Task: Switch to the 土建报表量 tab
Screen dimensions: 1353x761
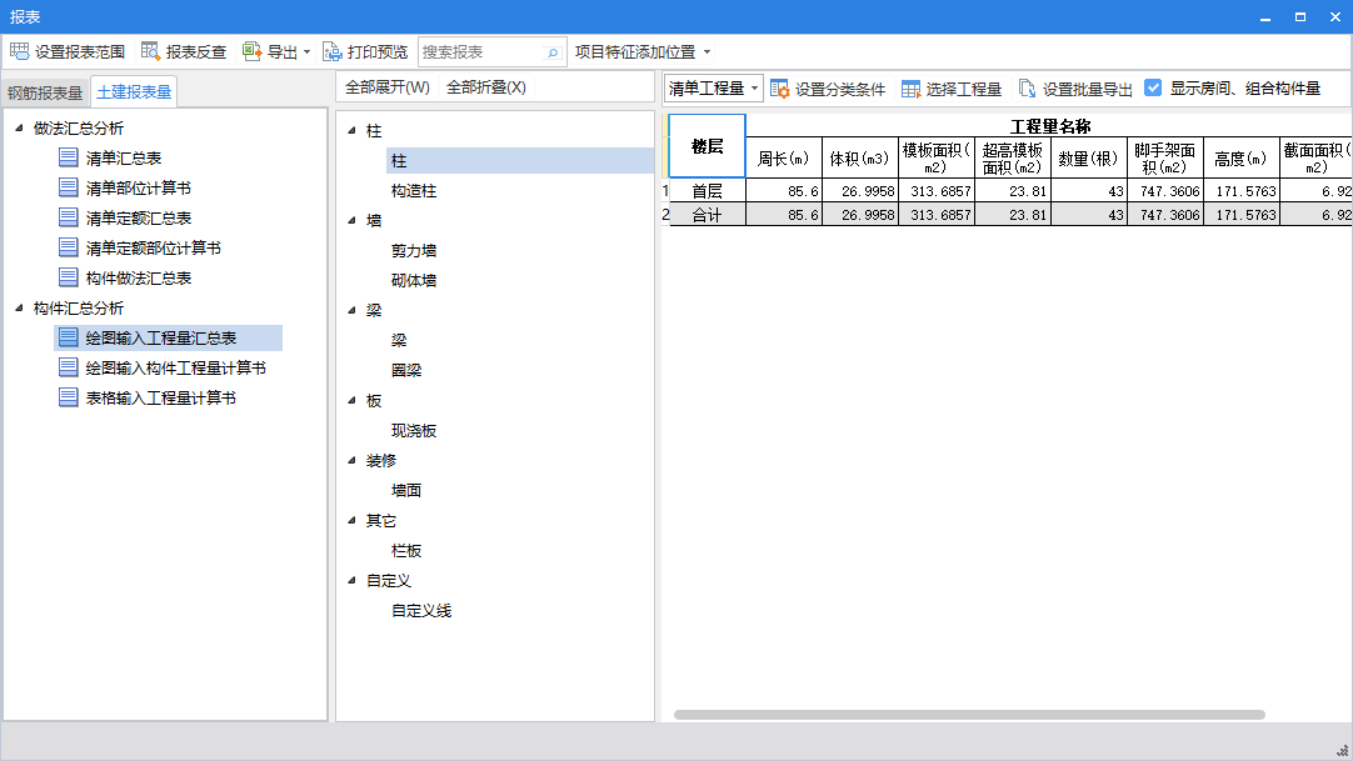Action: [x=134, y=92]
